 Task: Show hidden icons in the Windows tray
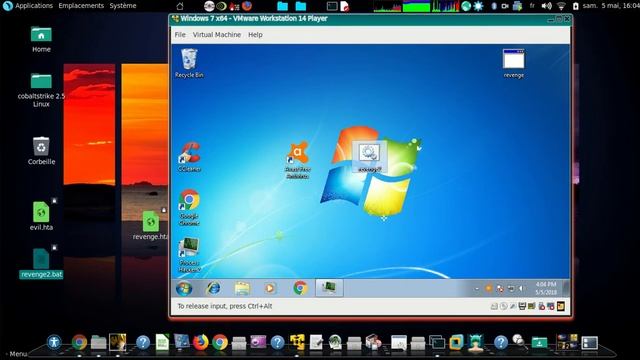[477, 289]
